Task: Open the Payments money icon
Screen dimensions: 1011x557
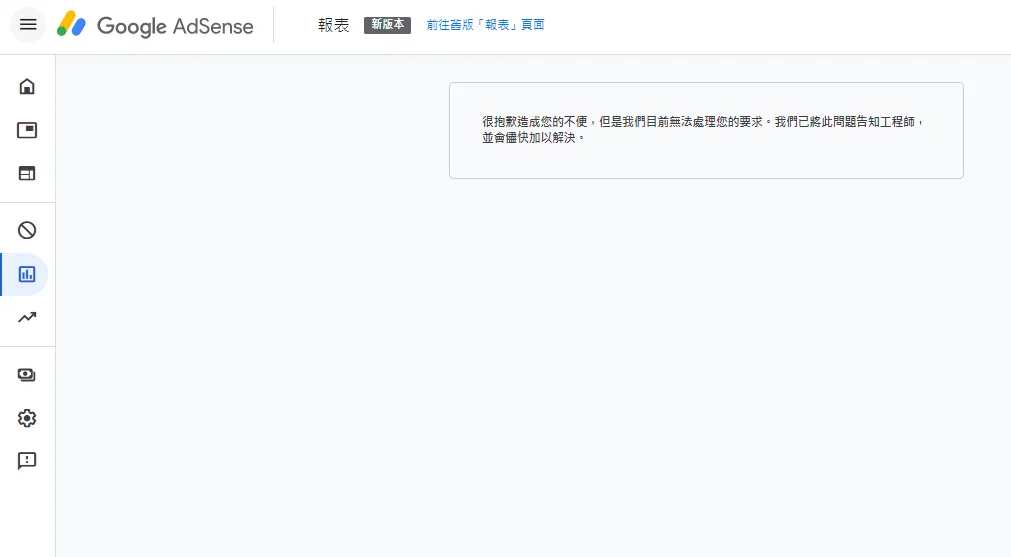Action: point(27,375)
